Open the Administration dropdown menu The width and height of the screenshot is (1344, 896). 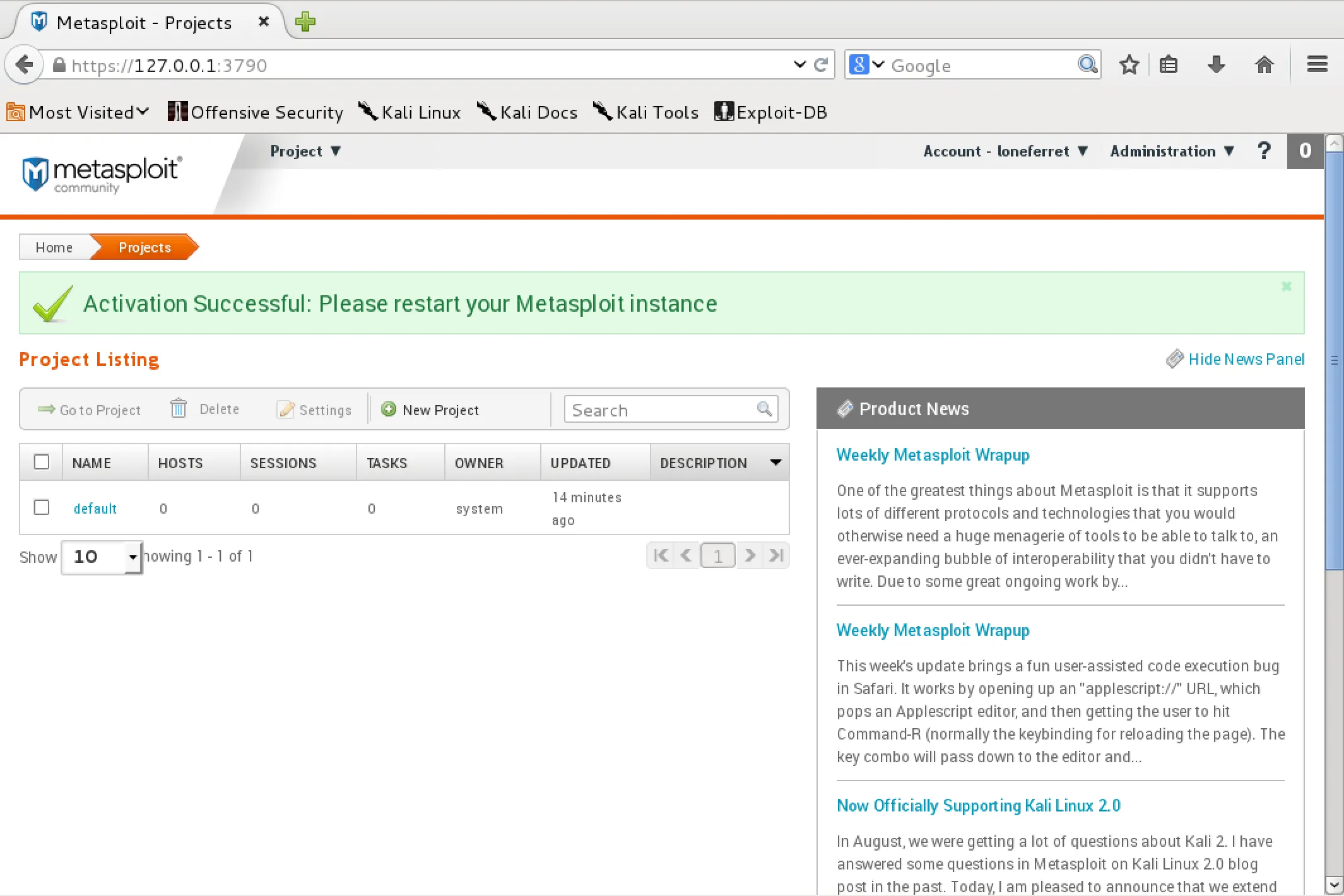tap(1171, 151)
